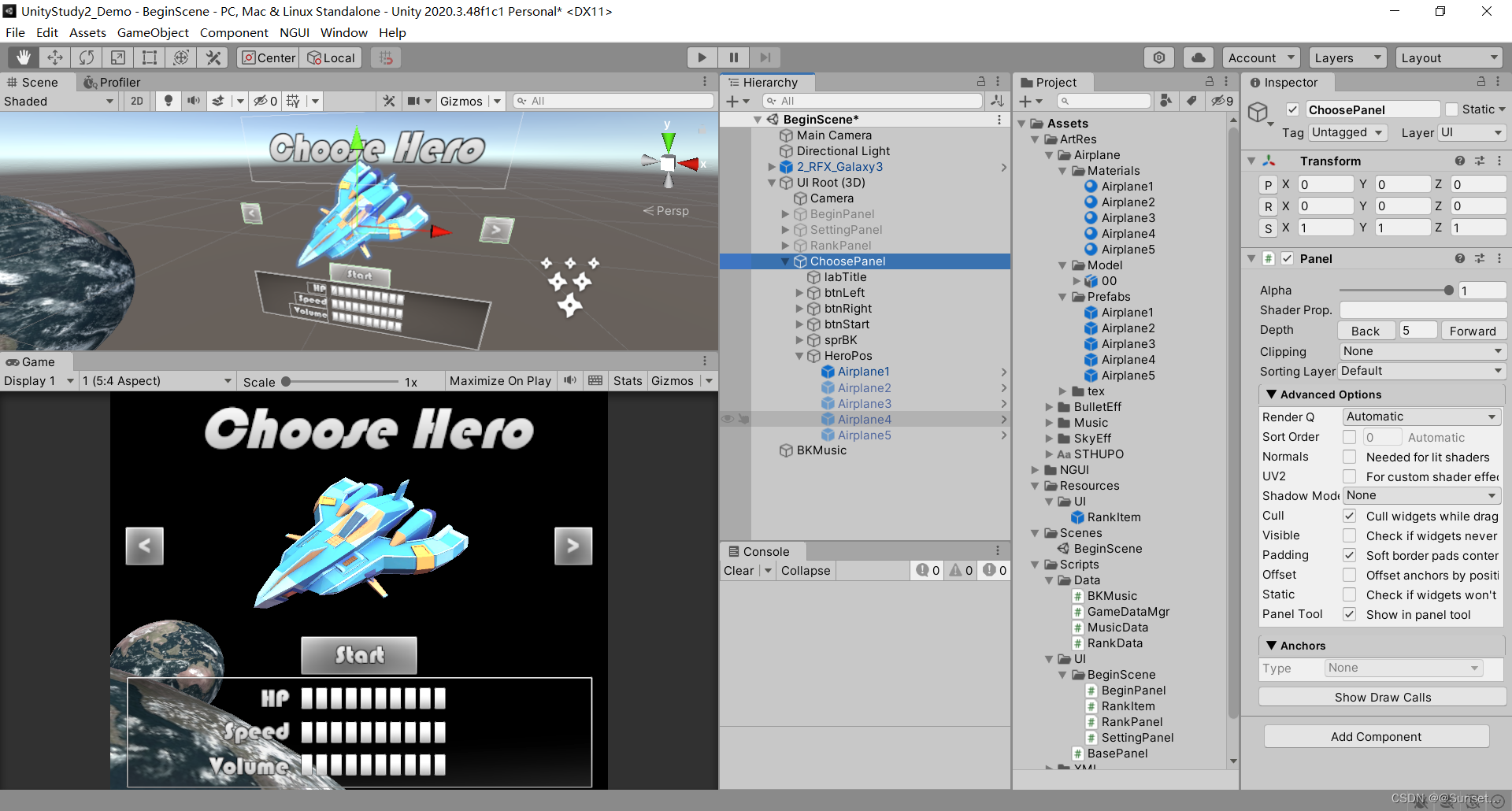Select the Hand tool
This screenshot has width=1512, height=811.
[x=24, y=57]
